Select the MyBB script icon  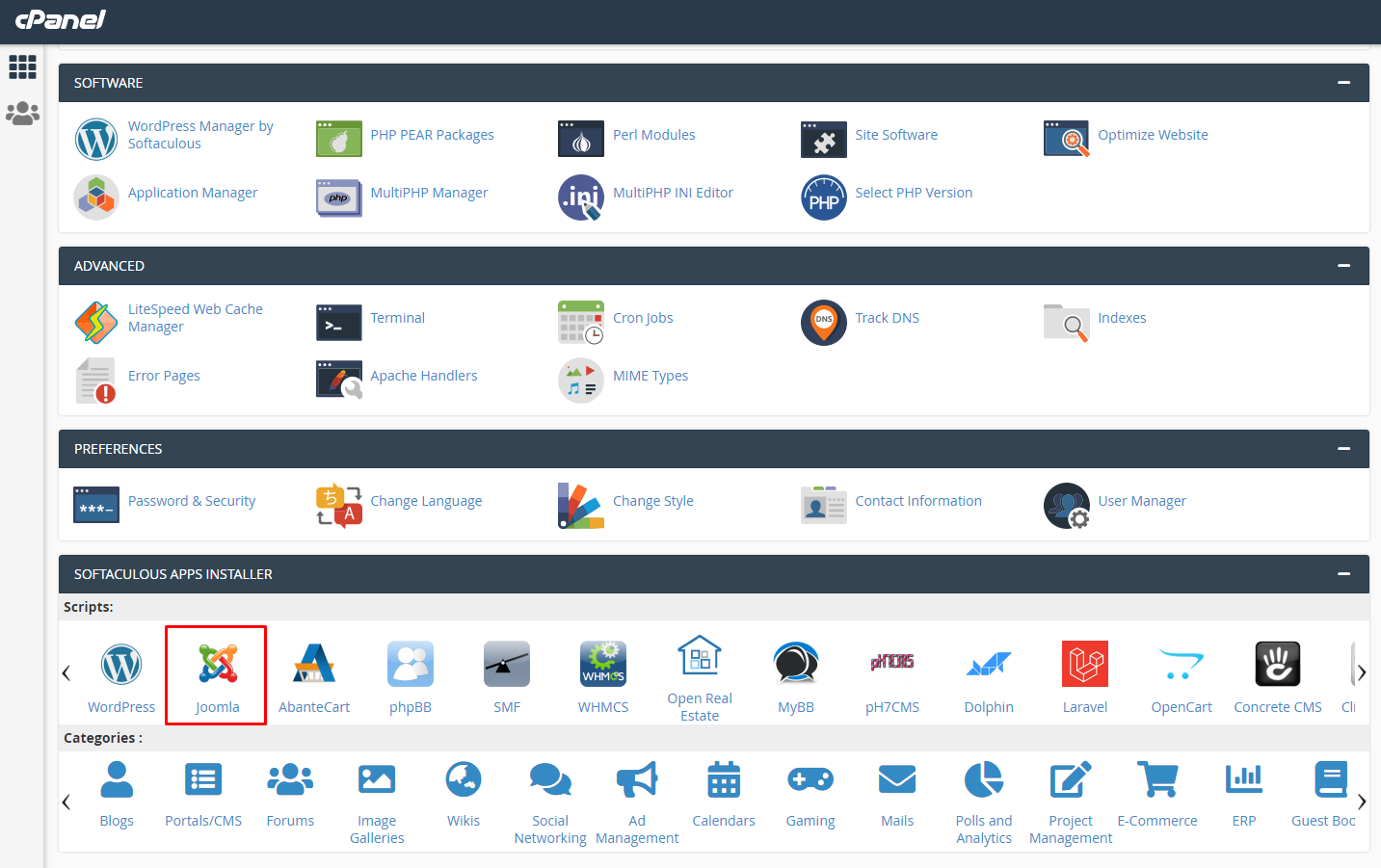[796, 664]
